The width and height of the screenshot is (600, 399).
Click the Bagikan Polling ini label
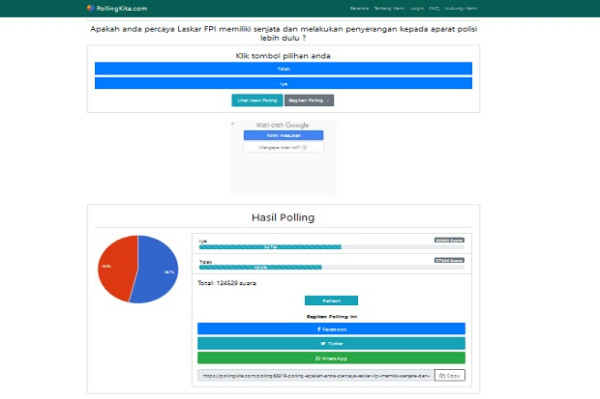(332, 317)
